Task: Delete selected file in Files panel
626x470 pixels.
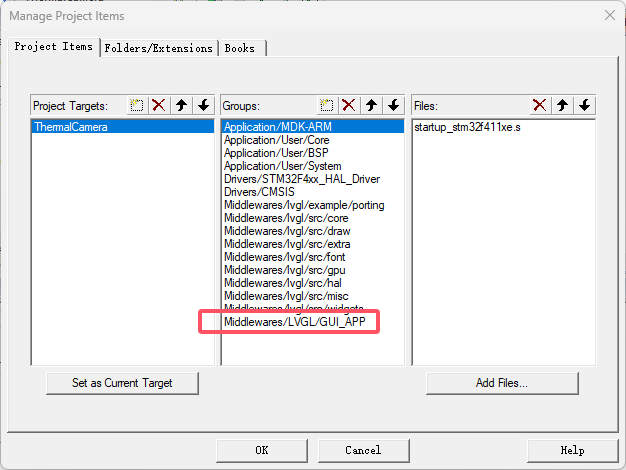Action: tap(539, 105)
